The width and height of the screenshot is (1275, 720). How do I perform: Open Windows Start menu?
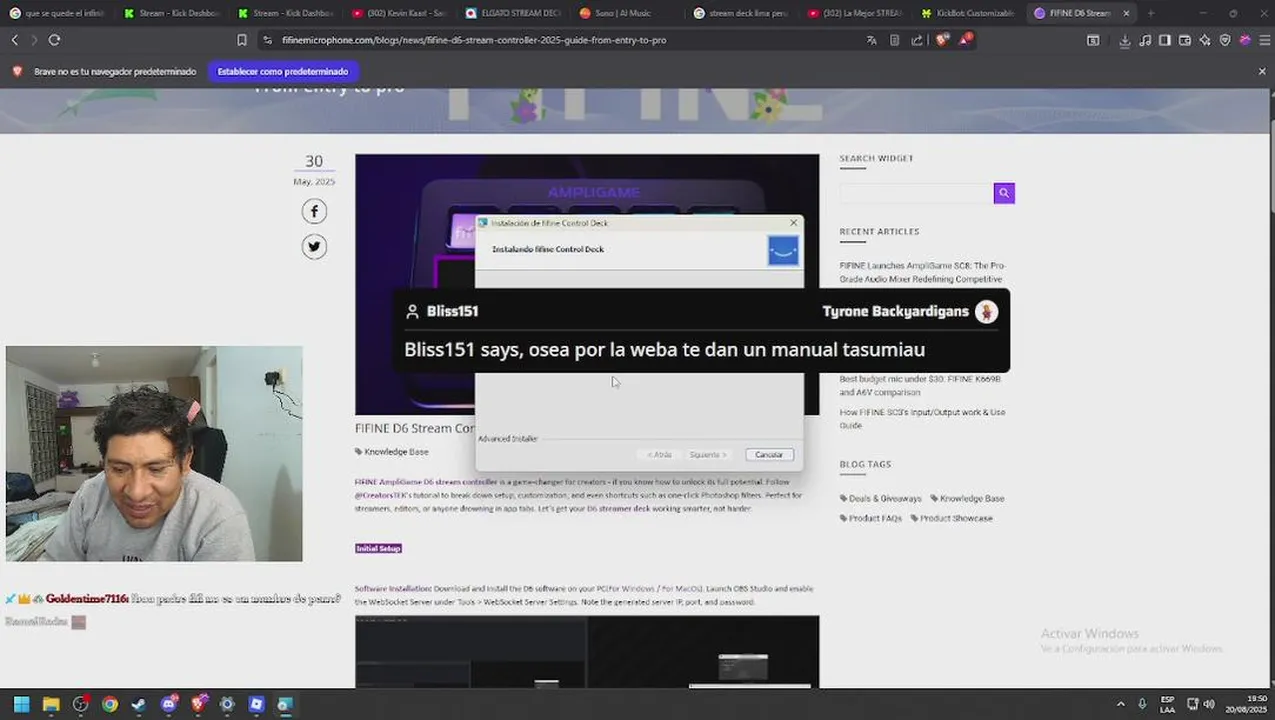pyautogui.click(x=21, y=704)
